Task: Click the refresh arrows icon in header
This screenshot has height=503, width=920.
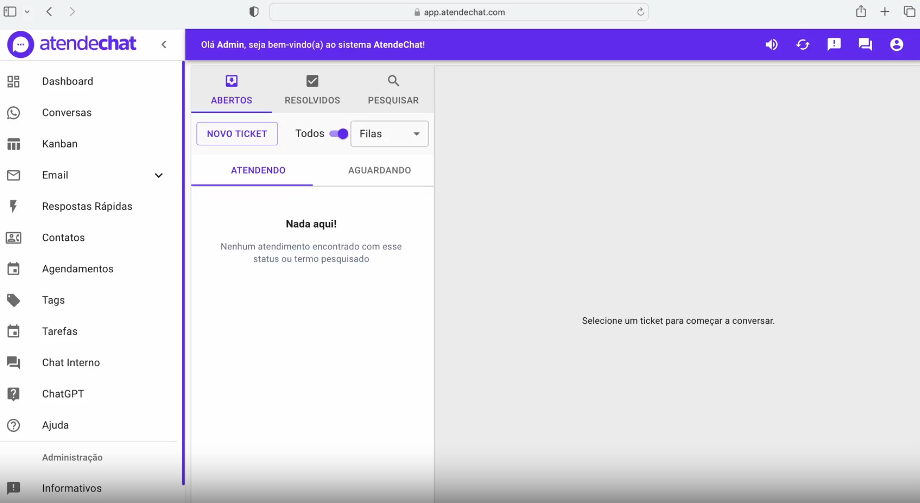Action: tap(802, 45)
